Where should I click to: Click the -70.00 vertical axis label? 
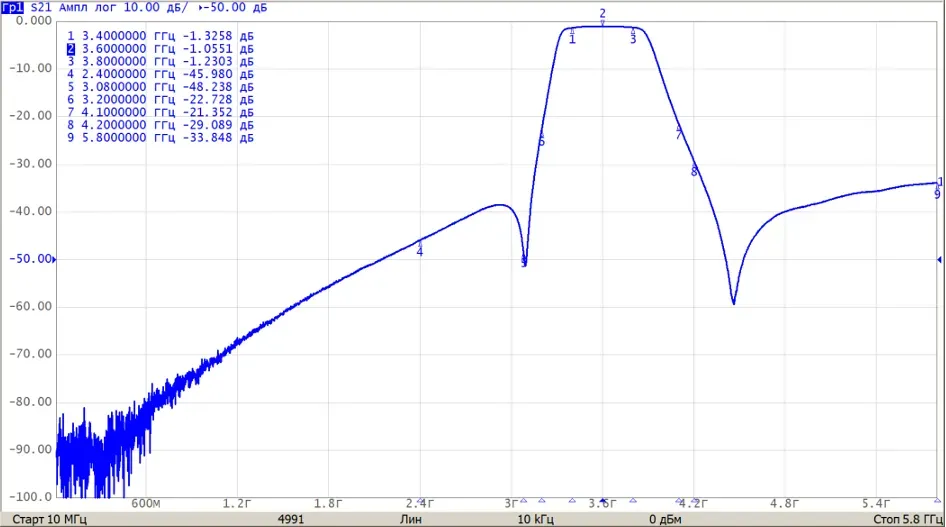(30, 354)
